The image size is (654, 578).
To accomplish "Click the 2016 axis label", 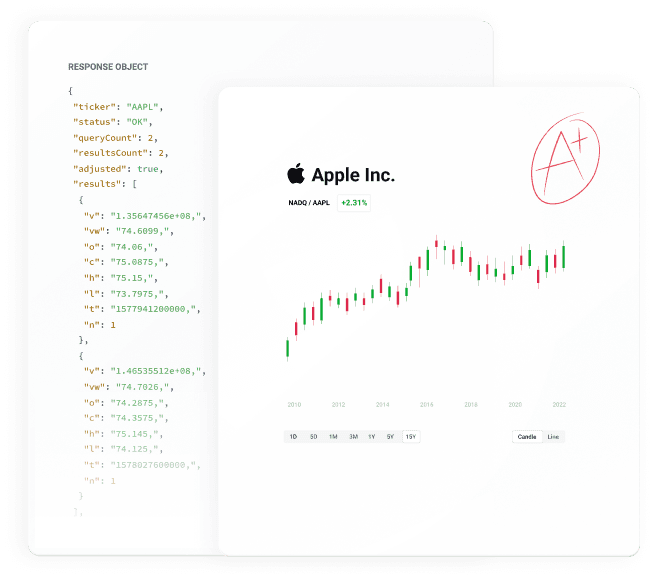I will click(x=426, y=405).
